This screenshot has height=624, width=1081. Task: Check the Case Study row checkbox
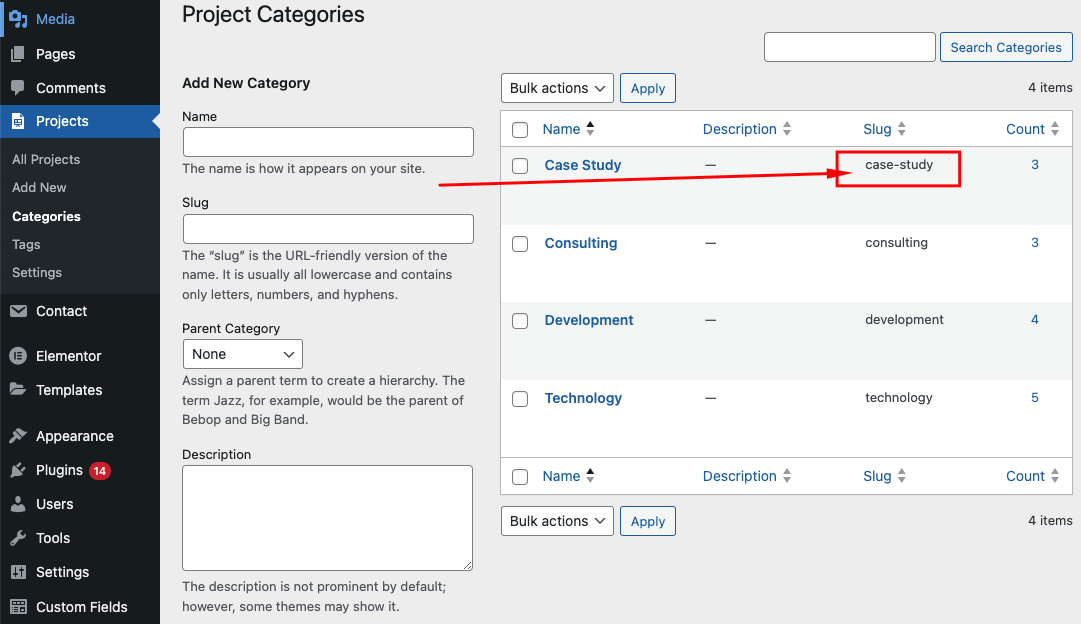[x=521, y=166]
